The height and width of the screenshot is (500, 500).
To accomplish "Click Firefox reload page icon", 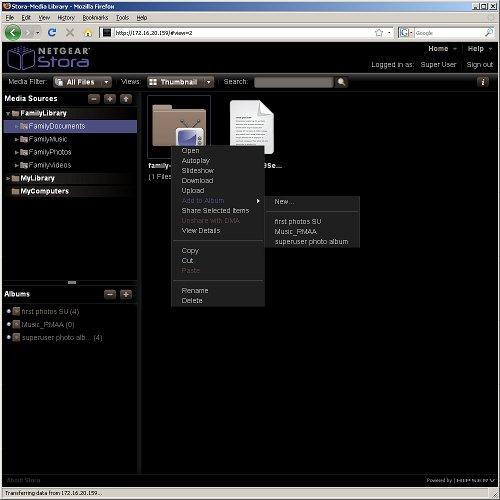I will pyautogui.click(x=52, y=33).
